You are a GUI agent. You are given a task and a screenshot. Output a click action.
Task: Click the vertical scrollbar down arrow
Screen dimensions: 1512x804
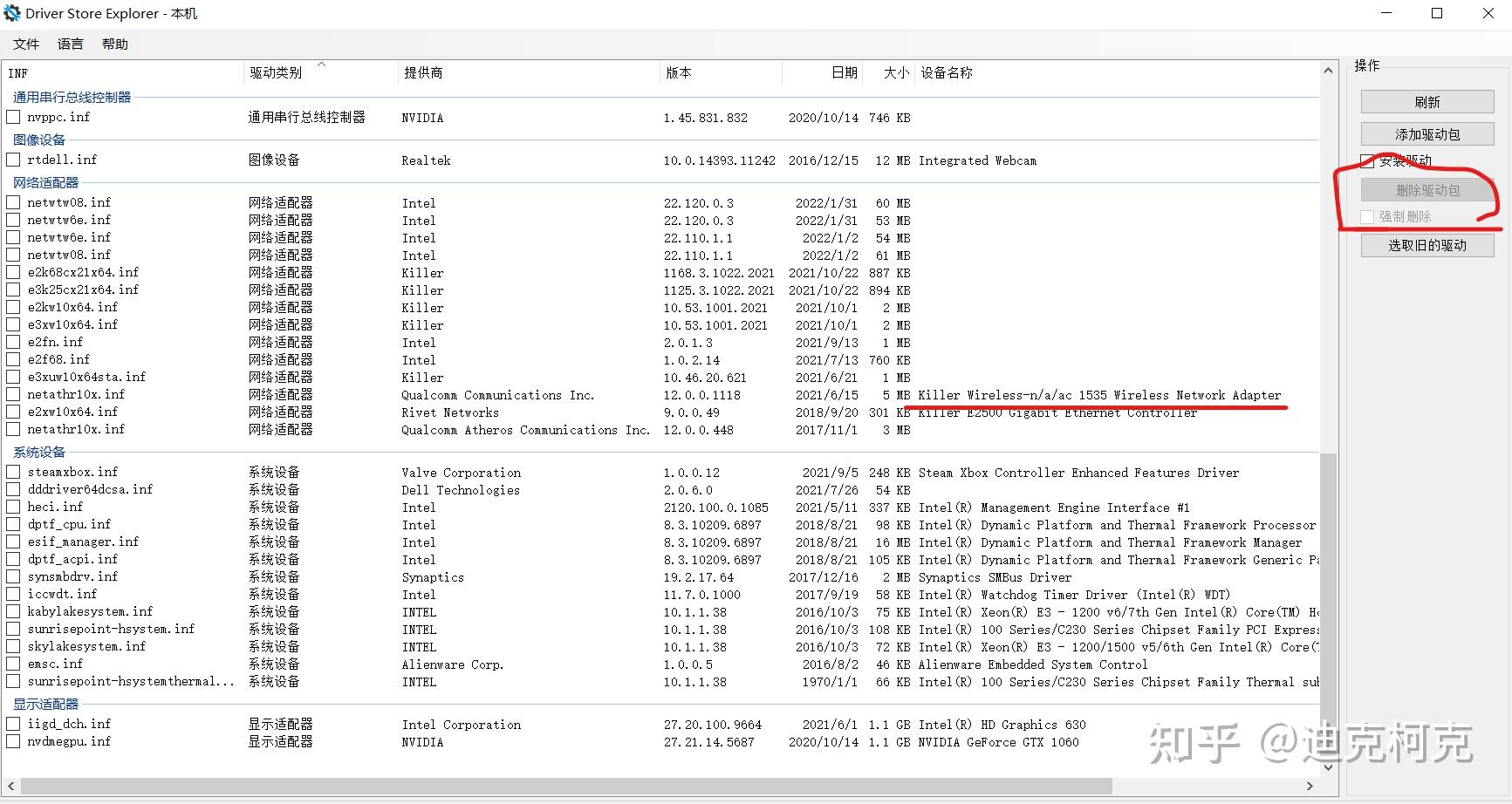click(x=1329, y=767)
